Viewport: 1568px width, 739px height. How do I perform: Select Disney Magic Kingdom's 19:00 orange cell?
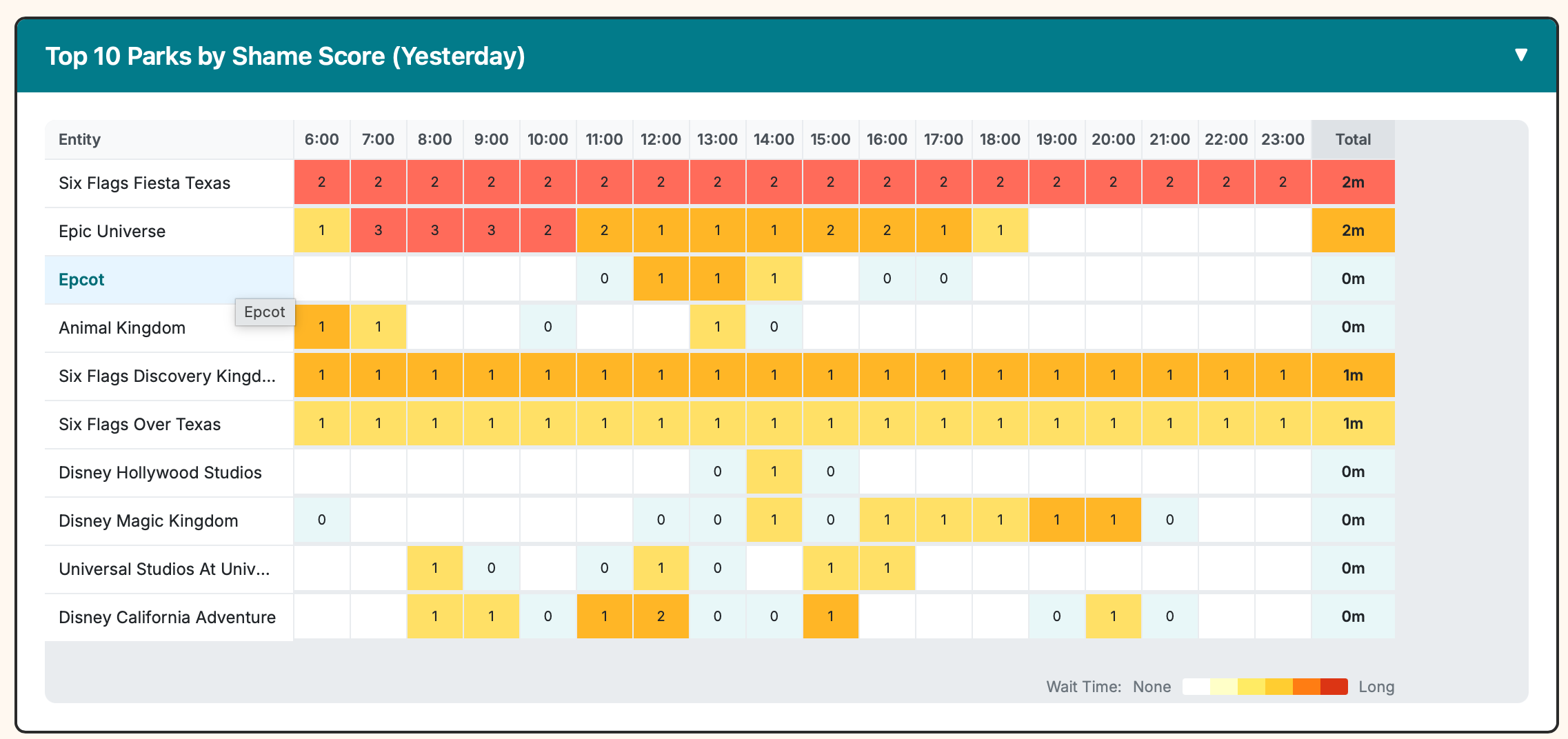[x=1056, y=520]
